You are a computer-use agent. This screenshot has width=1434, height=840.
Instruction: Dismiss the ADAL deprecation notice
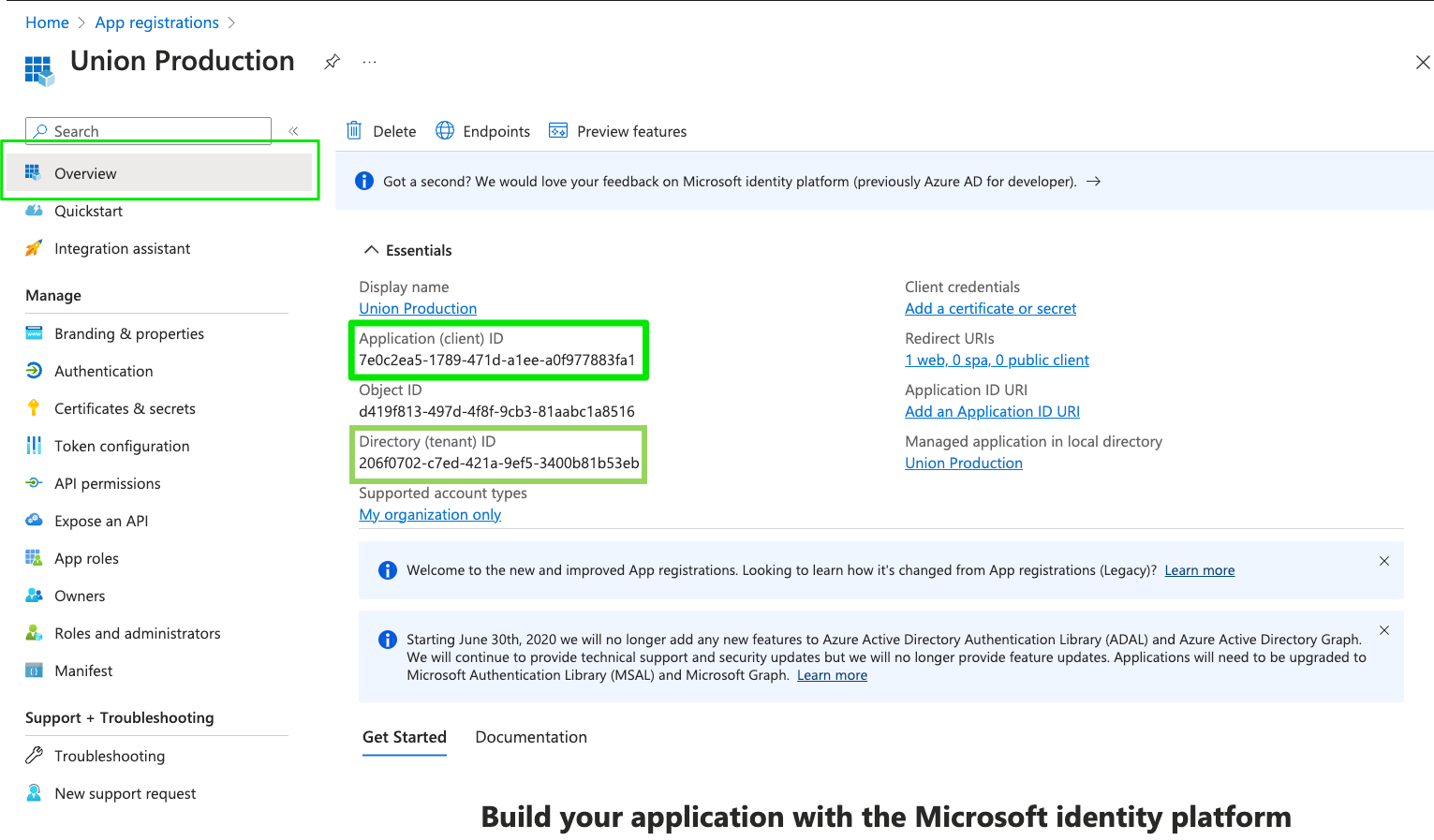coord(1384,630)
